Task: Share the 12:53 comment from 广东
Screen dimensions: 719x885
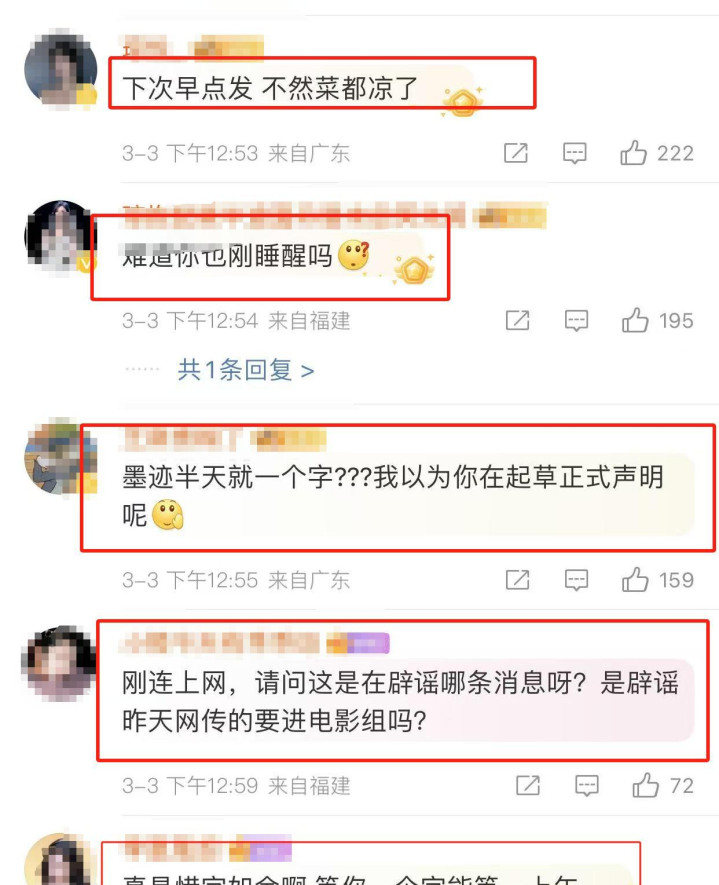Action: pyautogui.click(x=516, y=153)
